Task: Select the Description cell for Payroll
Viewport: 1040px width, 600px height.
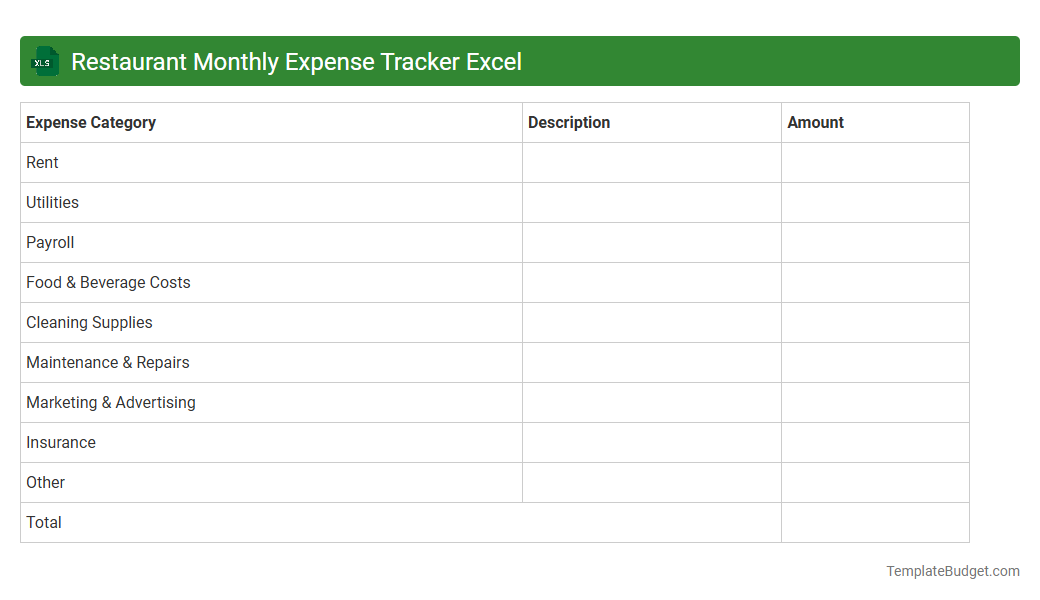Action: click(x=650, y=242)
